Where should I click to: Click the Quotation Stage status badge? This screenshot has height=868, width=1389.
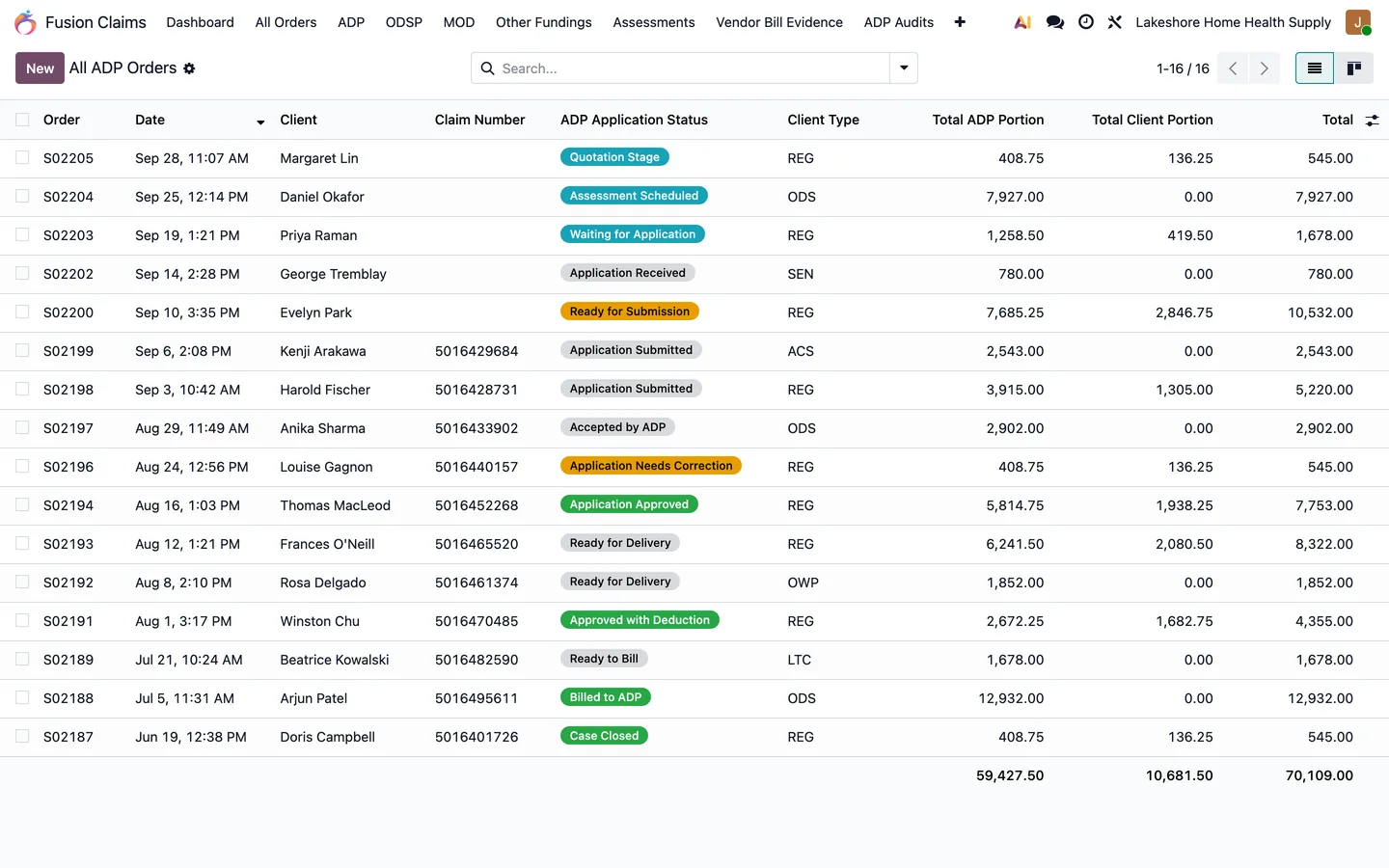[x=614, y=157]
